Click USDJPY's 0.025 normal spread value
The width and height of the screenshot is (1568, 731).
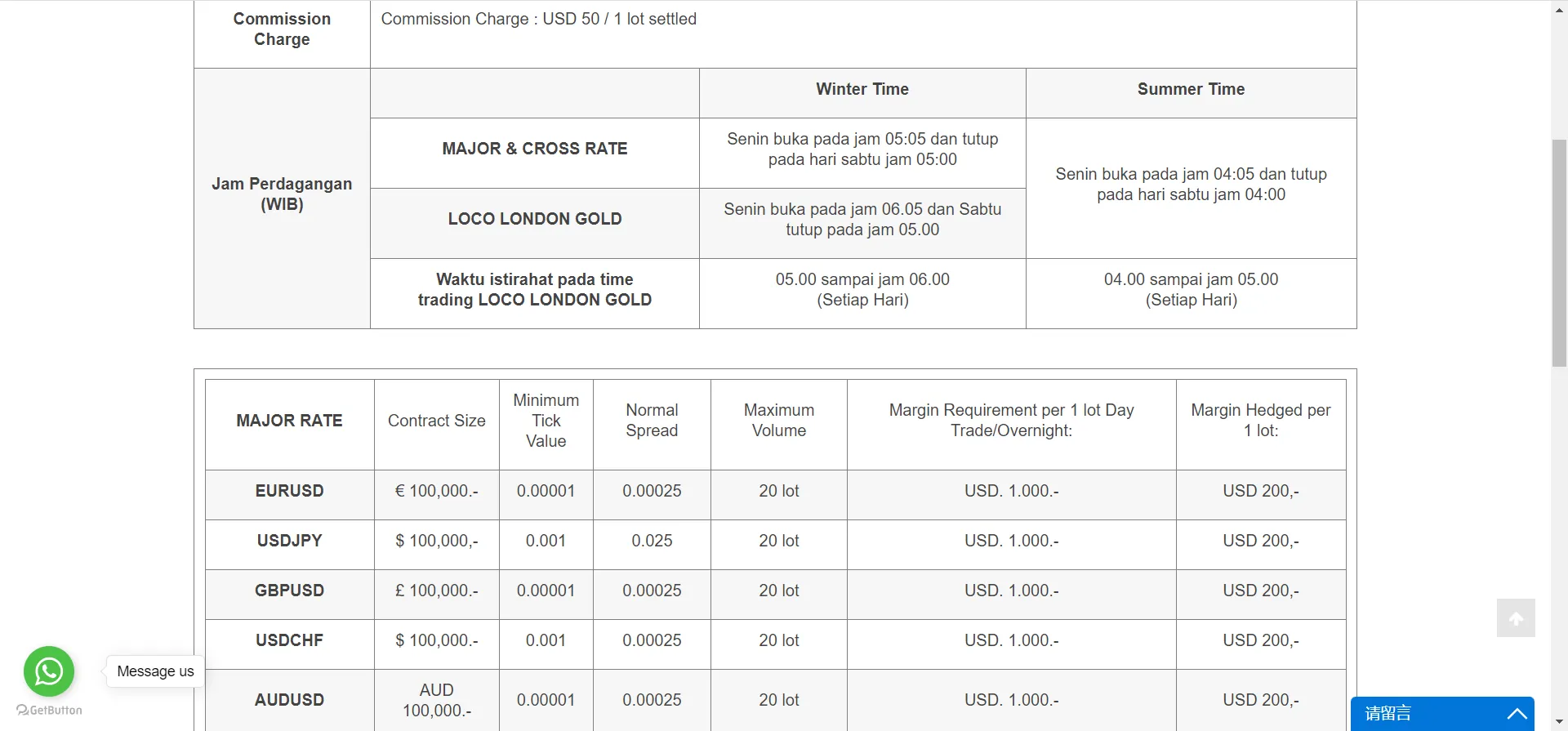click(x=652, y=541)
